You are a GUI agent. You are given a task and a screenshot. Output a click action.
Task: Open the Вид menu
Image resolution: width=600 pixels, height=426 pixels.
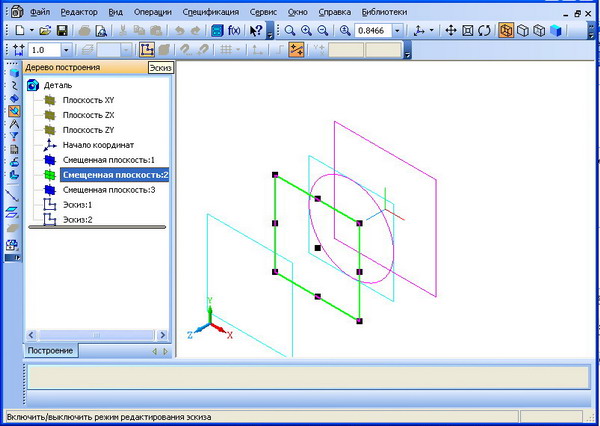[115, 12]
